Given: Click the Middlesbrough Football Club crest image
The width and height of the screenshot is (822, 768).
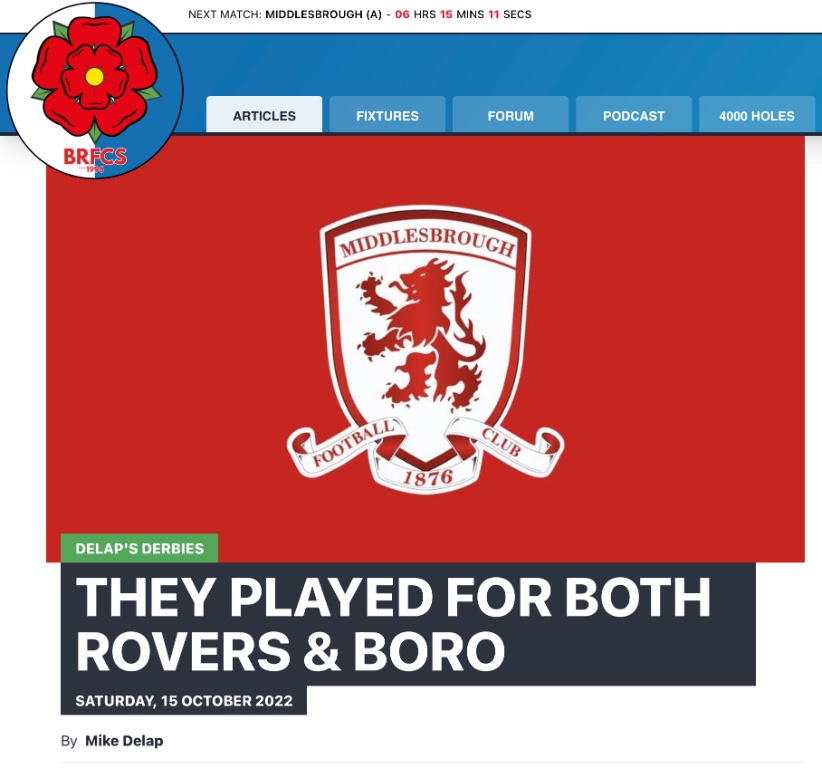Looking at the screenshot, I should tap(425, 350).
